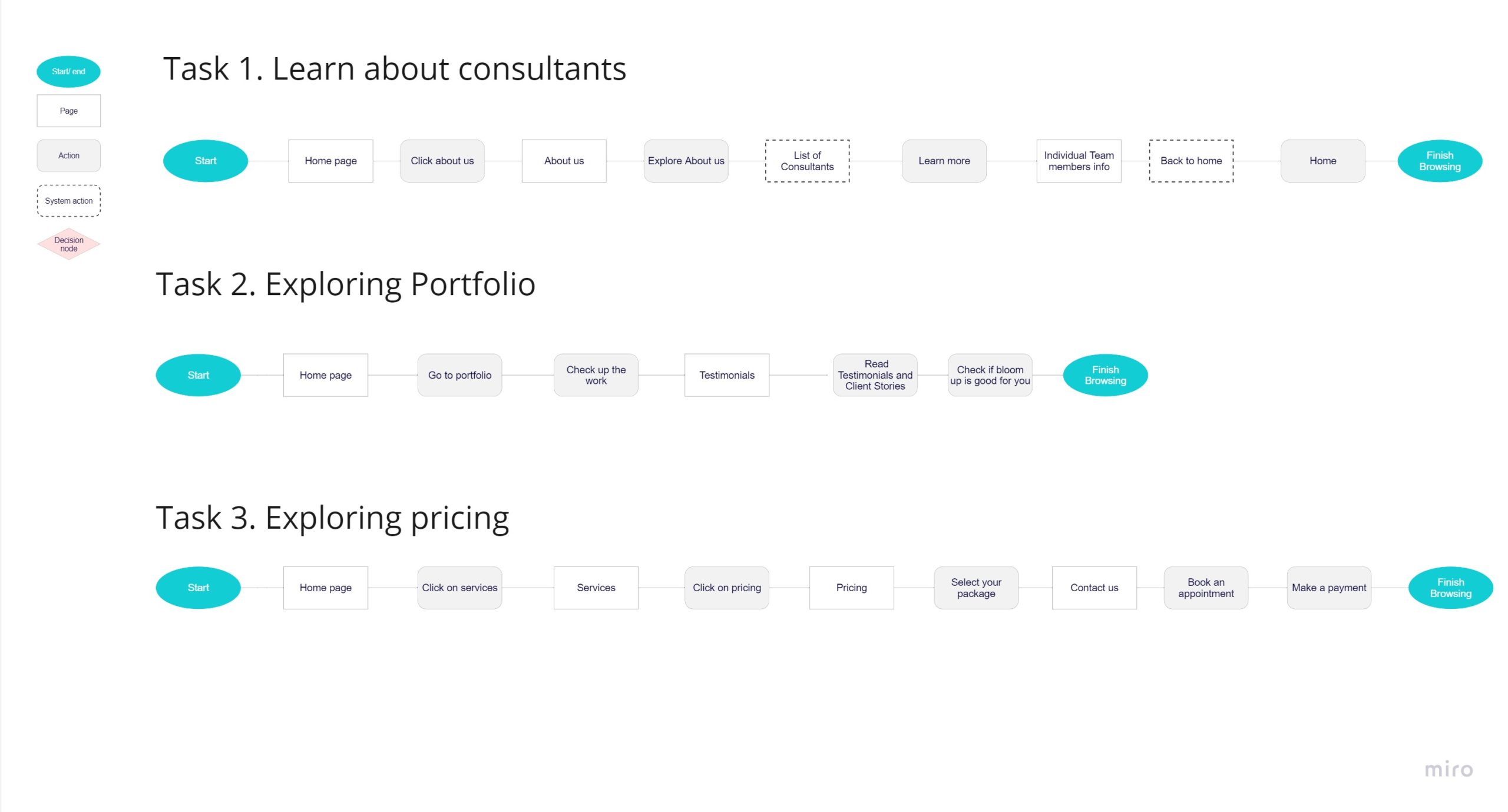1508x812 pixels.
Task: Click the Action legend rounded box
Action: click(68, 155)
